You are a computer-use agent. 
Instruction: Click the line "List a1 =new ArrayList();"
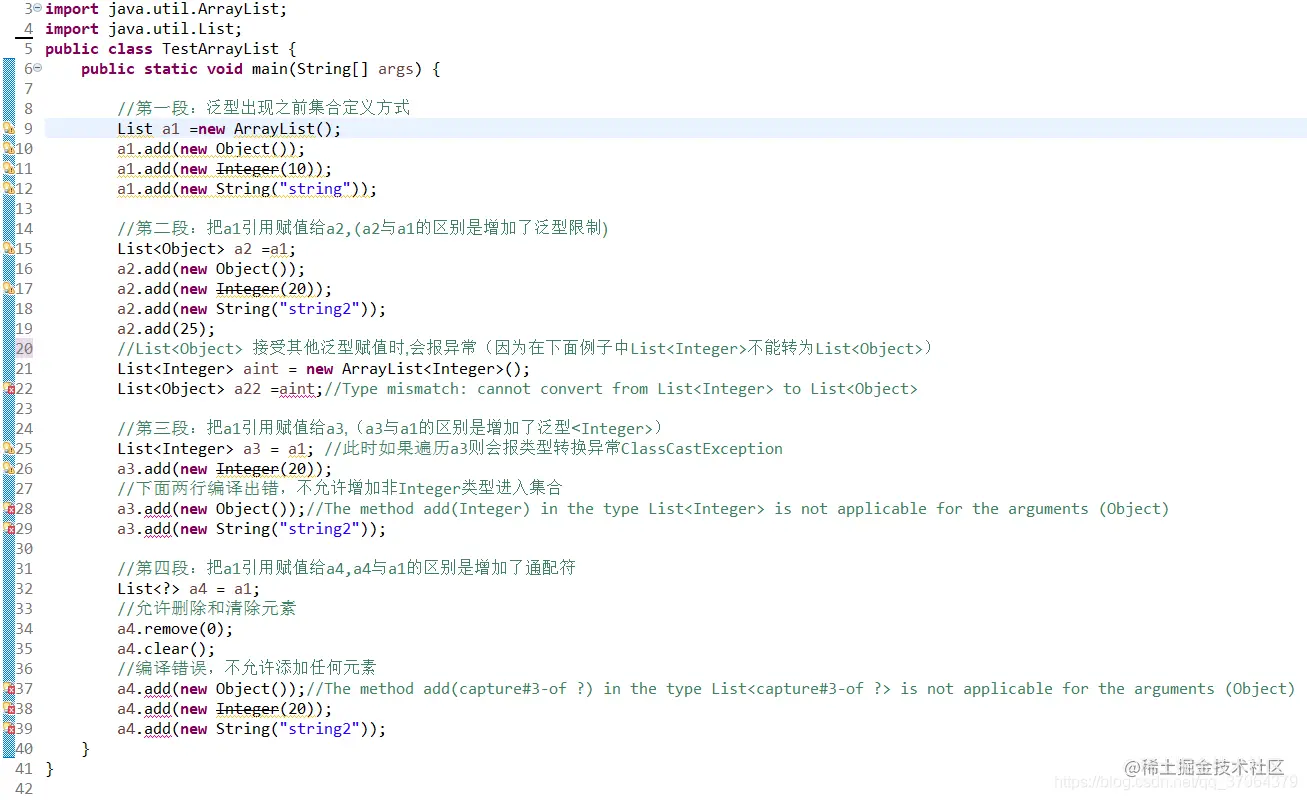pos(229,129)
